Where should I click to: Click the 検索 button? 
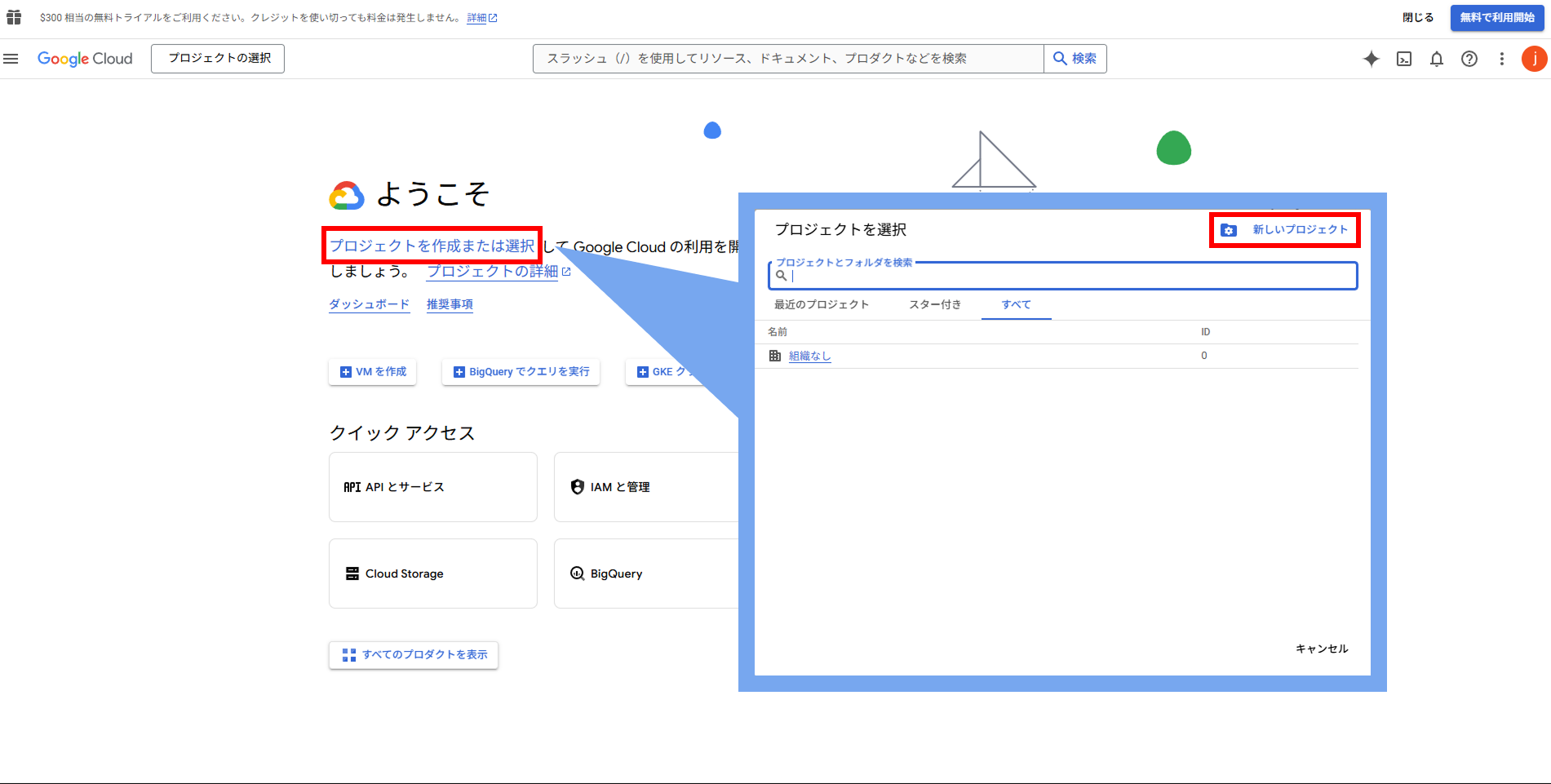[x=1075, y=59]
